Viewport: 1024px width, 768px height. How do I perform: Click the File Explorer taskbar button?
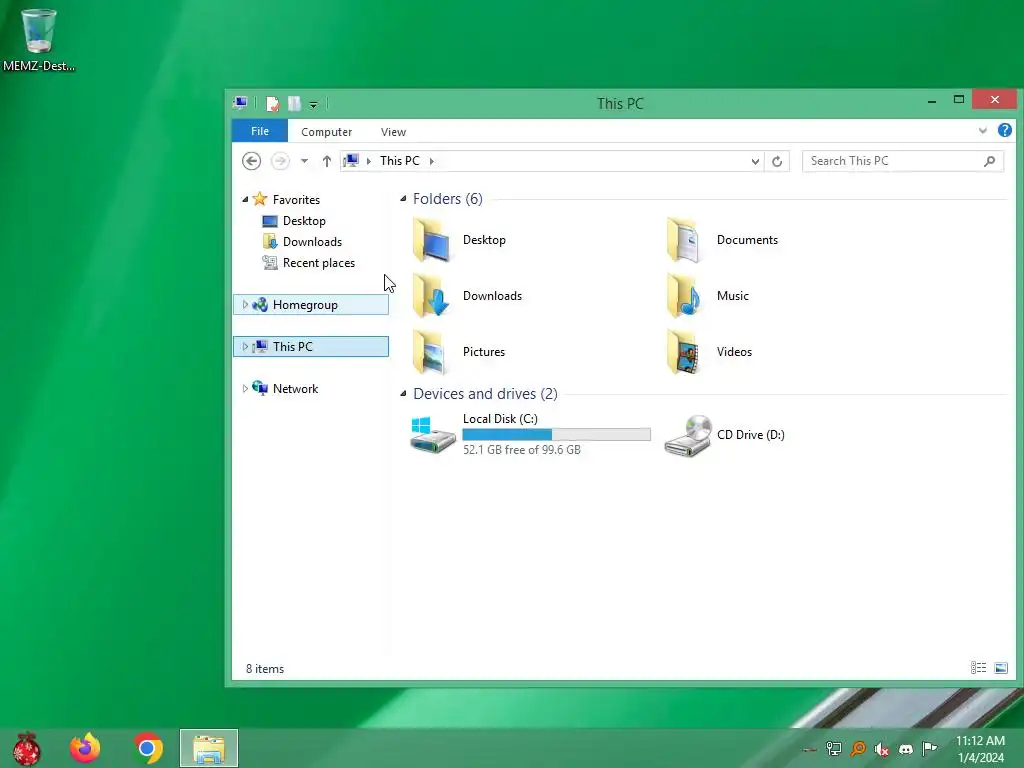point(209,748)
